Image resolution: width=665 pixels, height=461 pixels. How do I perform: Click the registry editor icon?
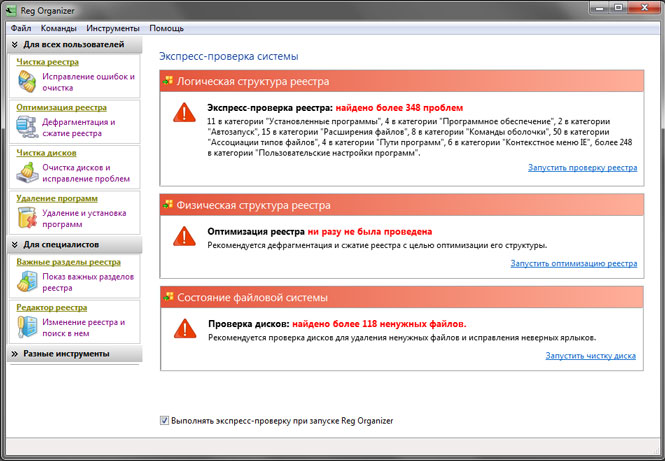point(27,327)
